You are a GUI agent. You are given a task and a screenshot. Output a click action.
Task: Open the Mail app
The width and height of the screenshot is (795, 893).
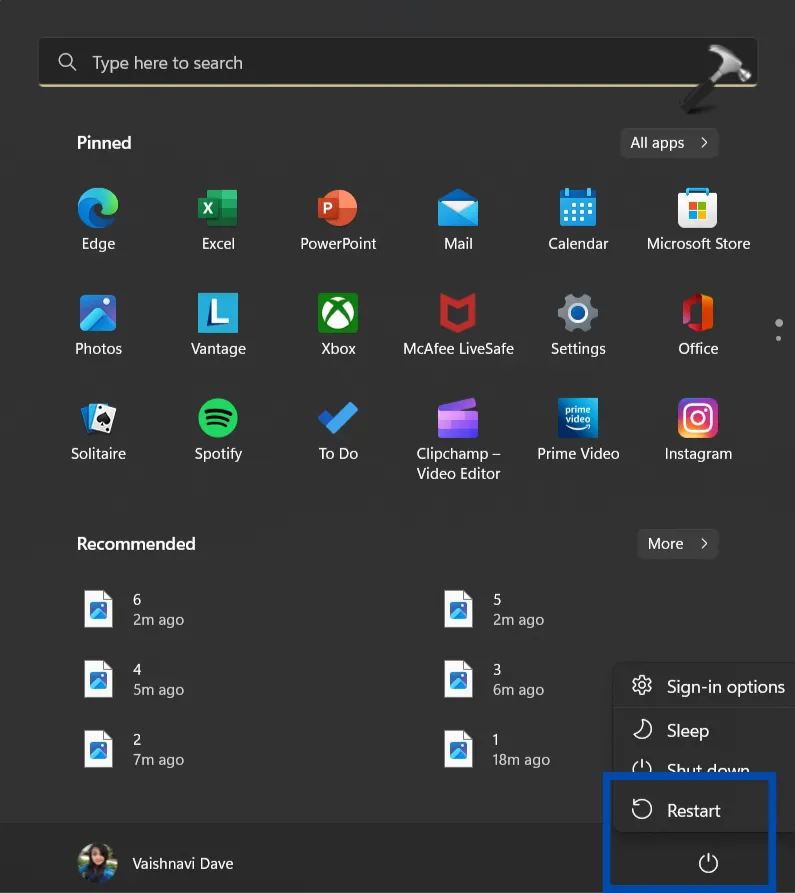(x=458, y=220)
